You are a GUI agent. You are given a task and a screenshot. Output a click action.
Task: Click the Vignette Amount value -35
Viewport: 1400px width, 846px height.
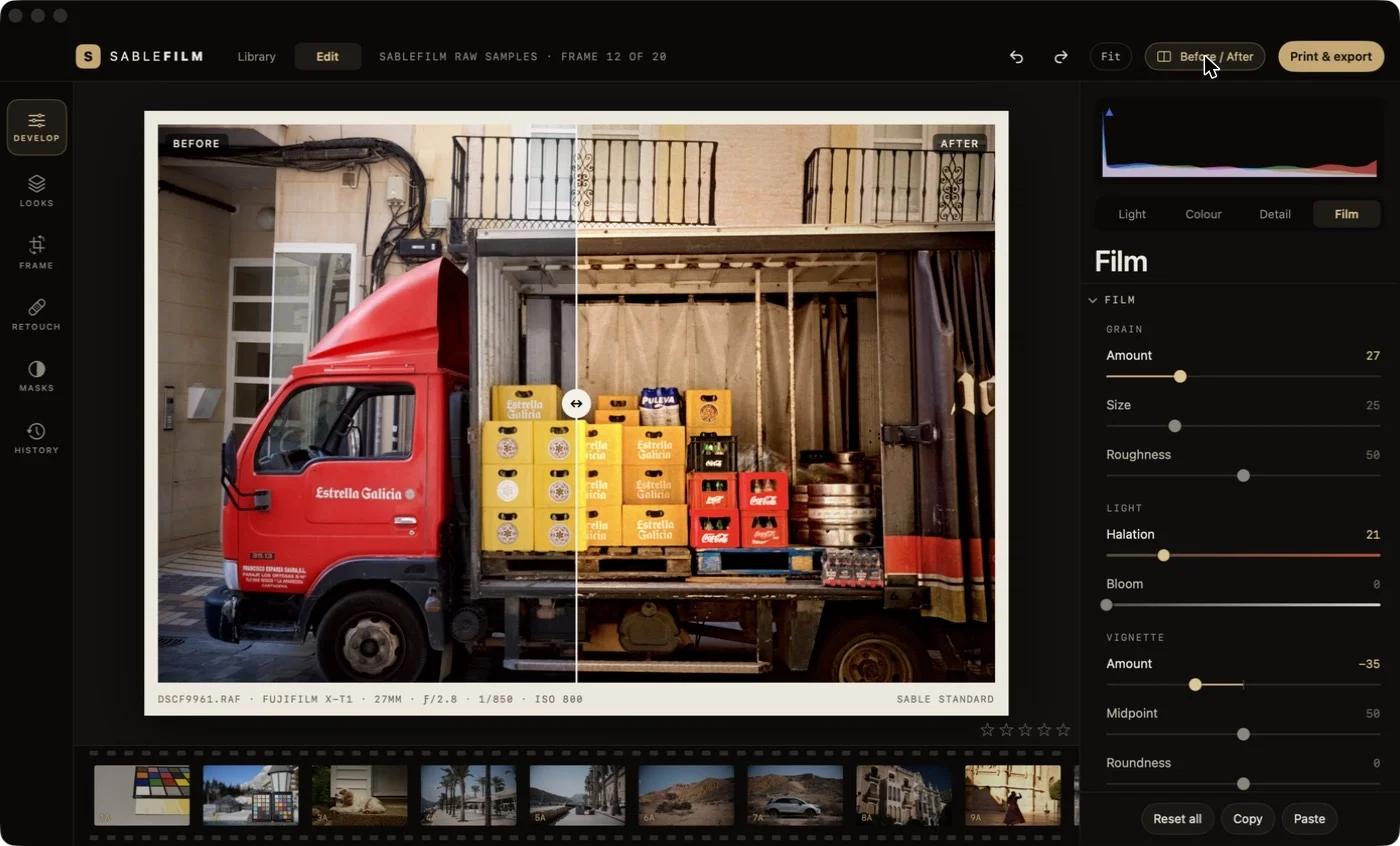coord(1368,664)
